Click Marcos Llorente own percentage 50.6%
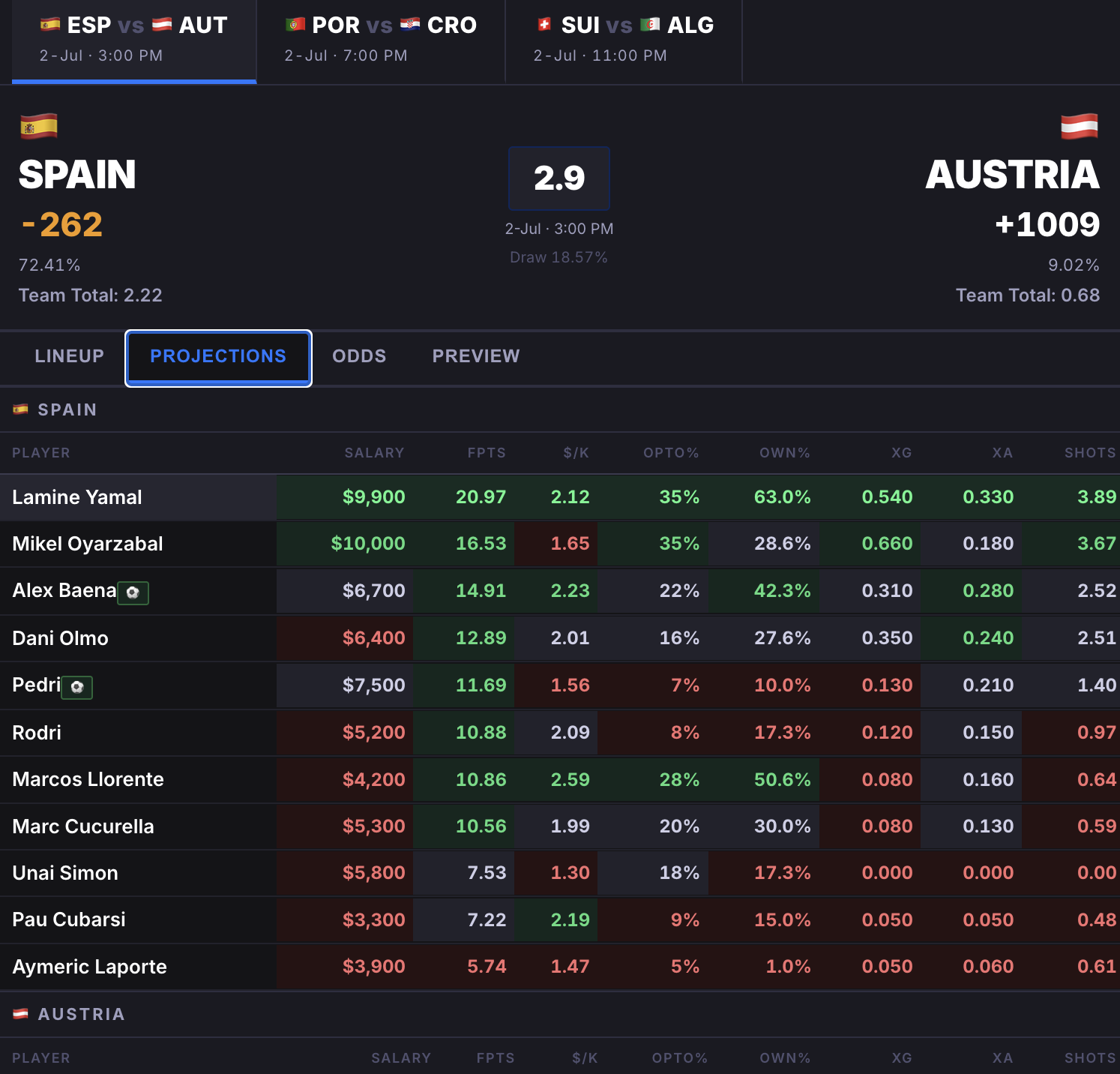The height and width of the screenshot is (1074, 1120). [x=783, y=780]
